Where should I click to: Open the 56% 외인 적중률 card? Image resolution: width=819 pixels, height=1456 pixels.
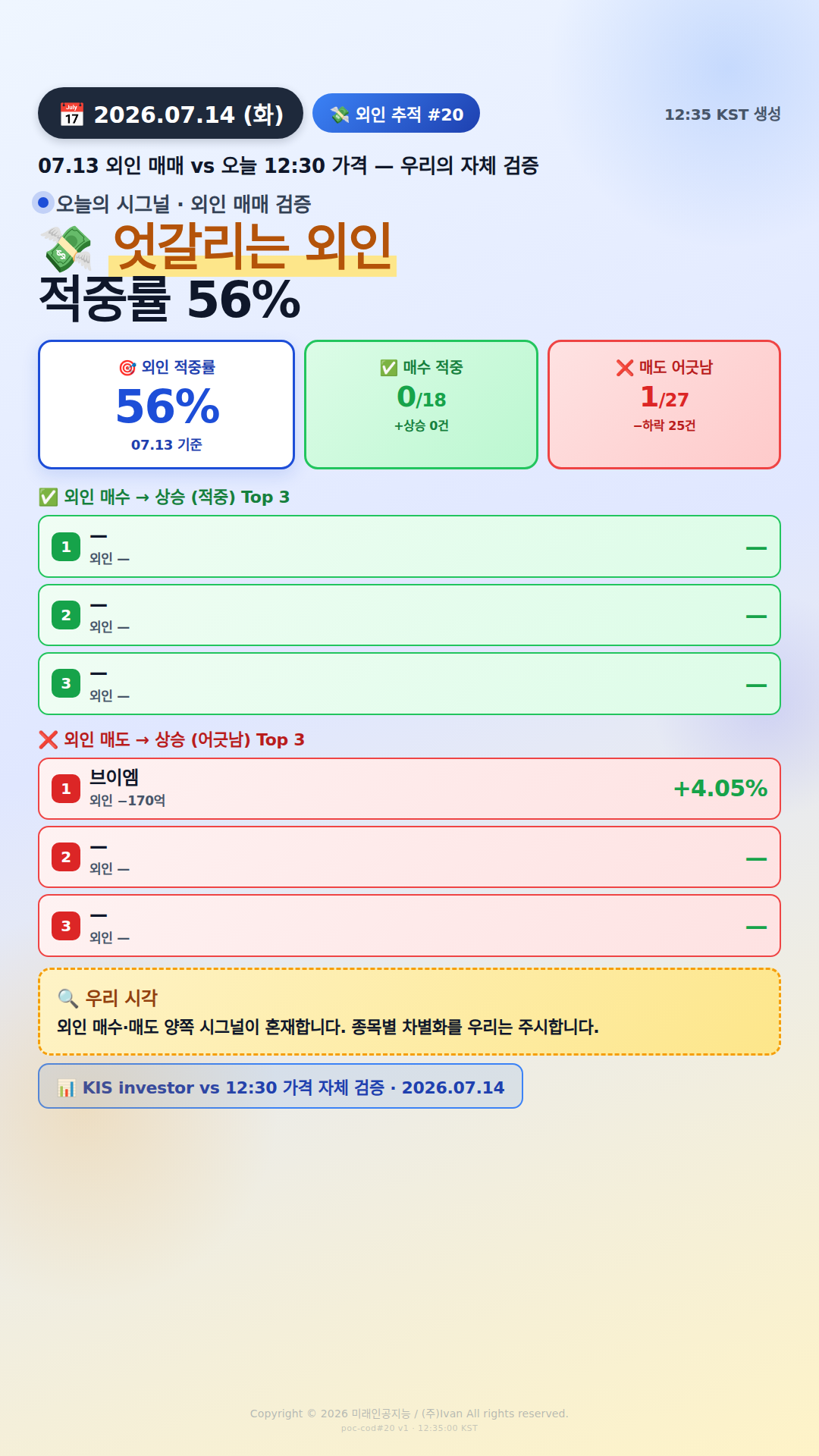pos(166,404)
